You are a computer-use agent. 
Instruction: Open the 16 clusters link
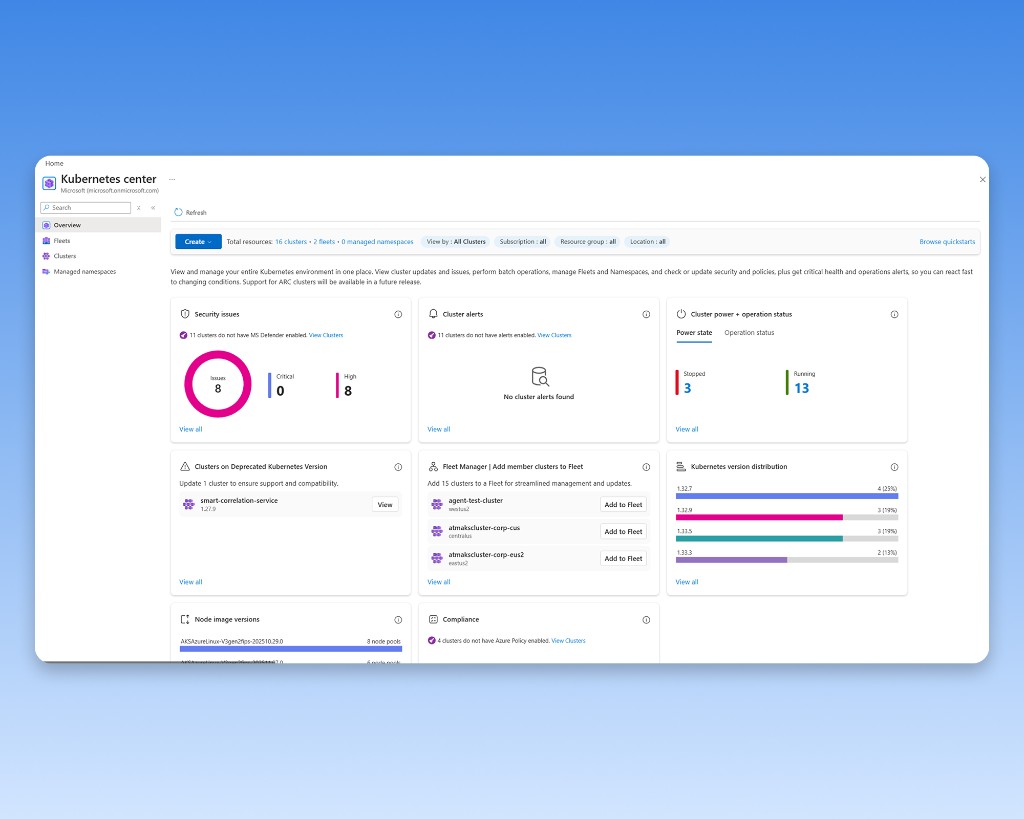pyautogui.click(x=291, y=242)
